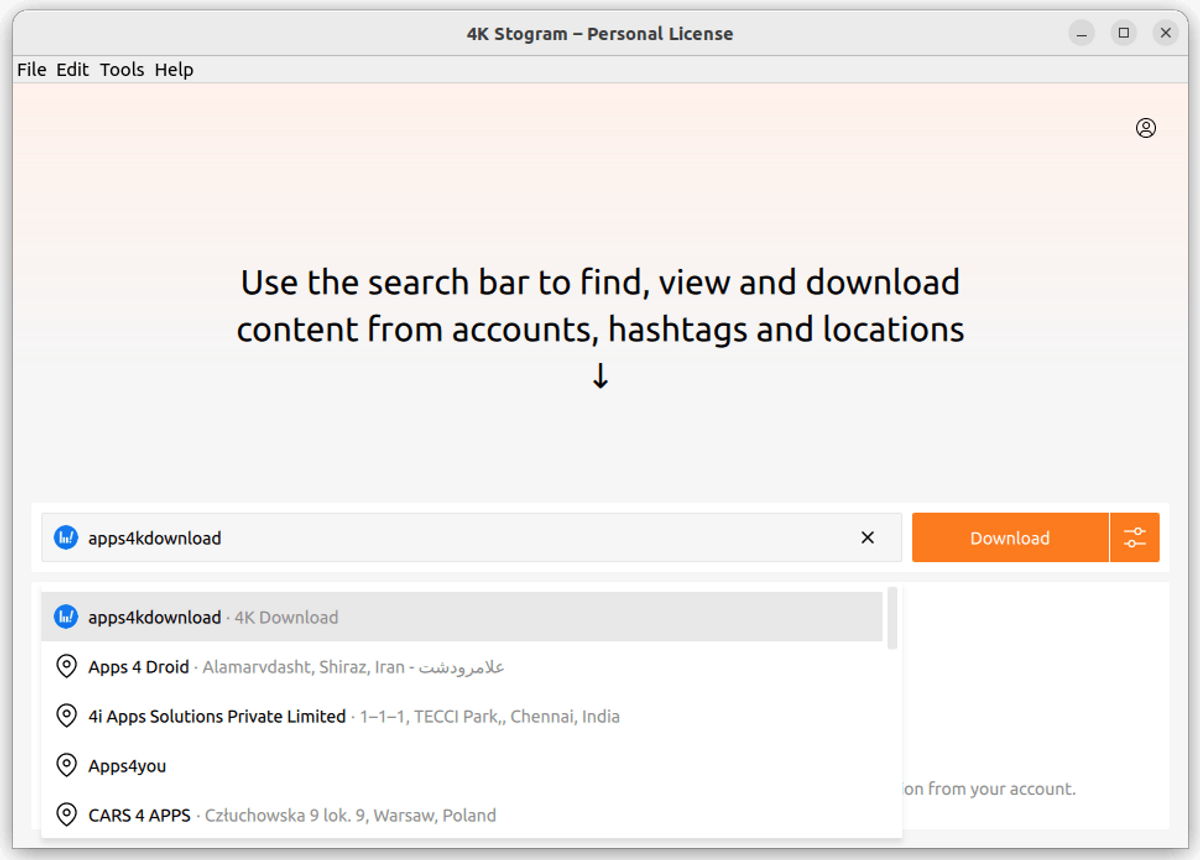Click location pin beside Apps 4 Droid
1200x860 pixels.
(x=66, y=667)
